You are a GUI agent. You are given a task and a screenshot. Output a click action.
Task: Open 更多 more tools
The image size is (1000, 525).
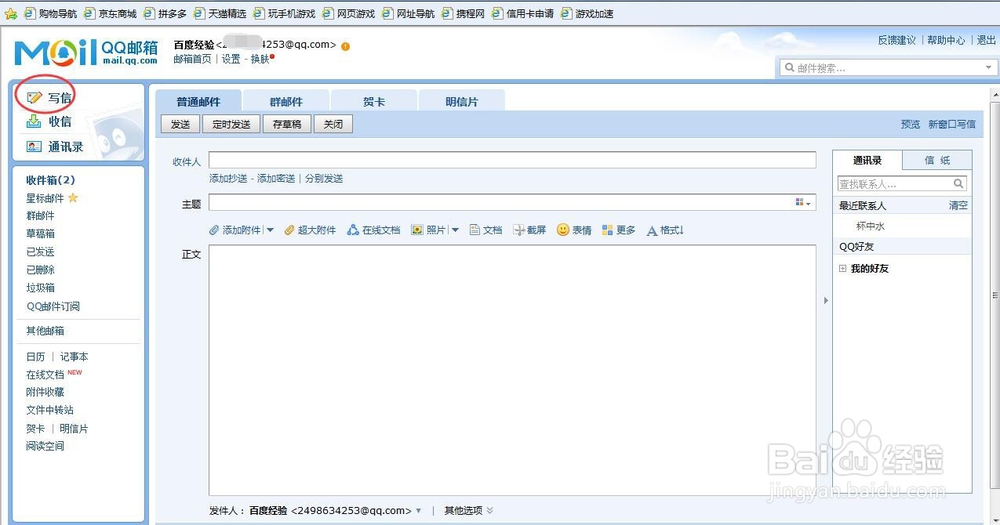coord(619,230)
